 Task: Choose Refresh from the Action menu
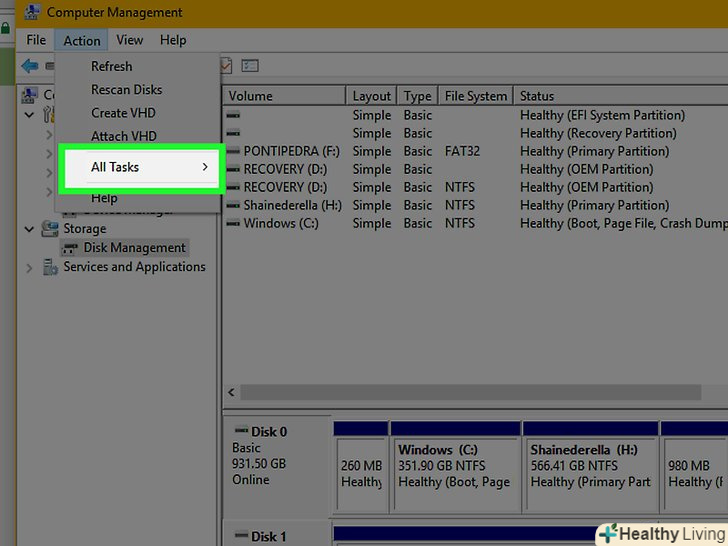coord(111,66)
